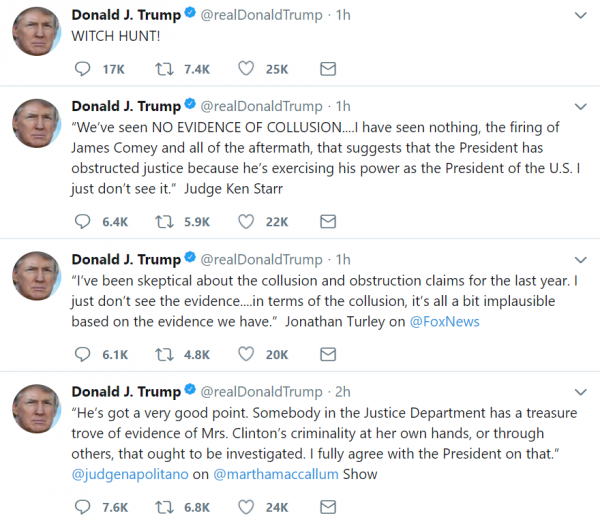Open the 2h timestamp of the last tweet
The height and width of the screenshot is (522, 600).
tap(343, 392)
